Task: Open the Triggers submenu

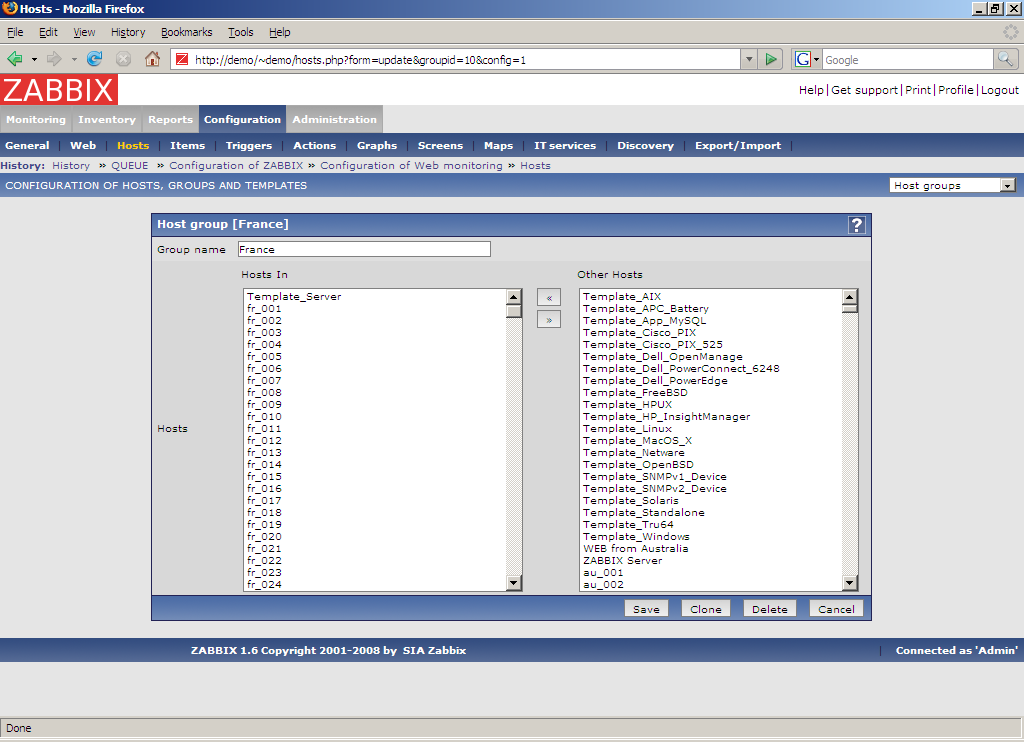Action: click(x=249, y=146)
